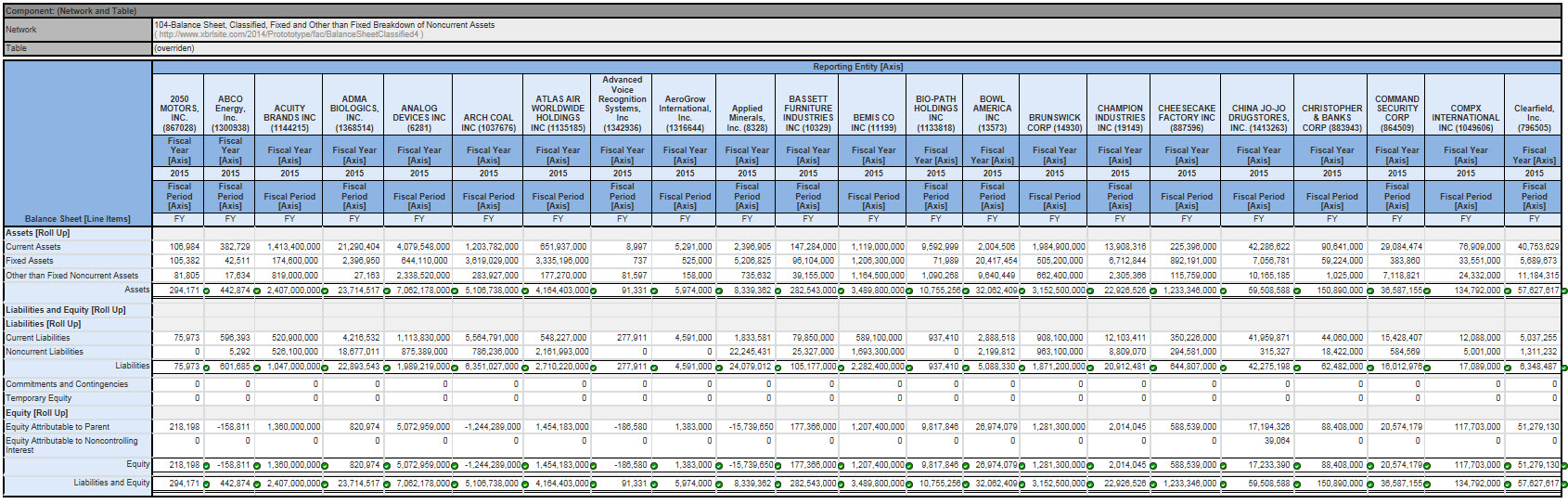Click the green check beside Assets total 442,874
The height and width of the screenshot is (504, 1568).
tap(255, 291)
